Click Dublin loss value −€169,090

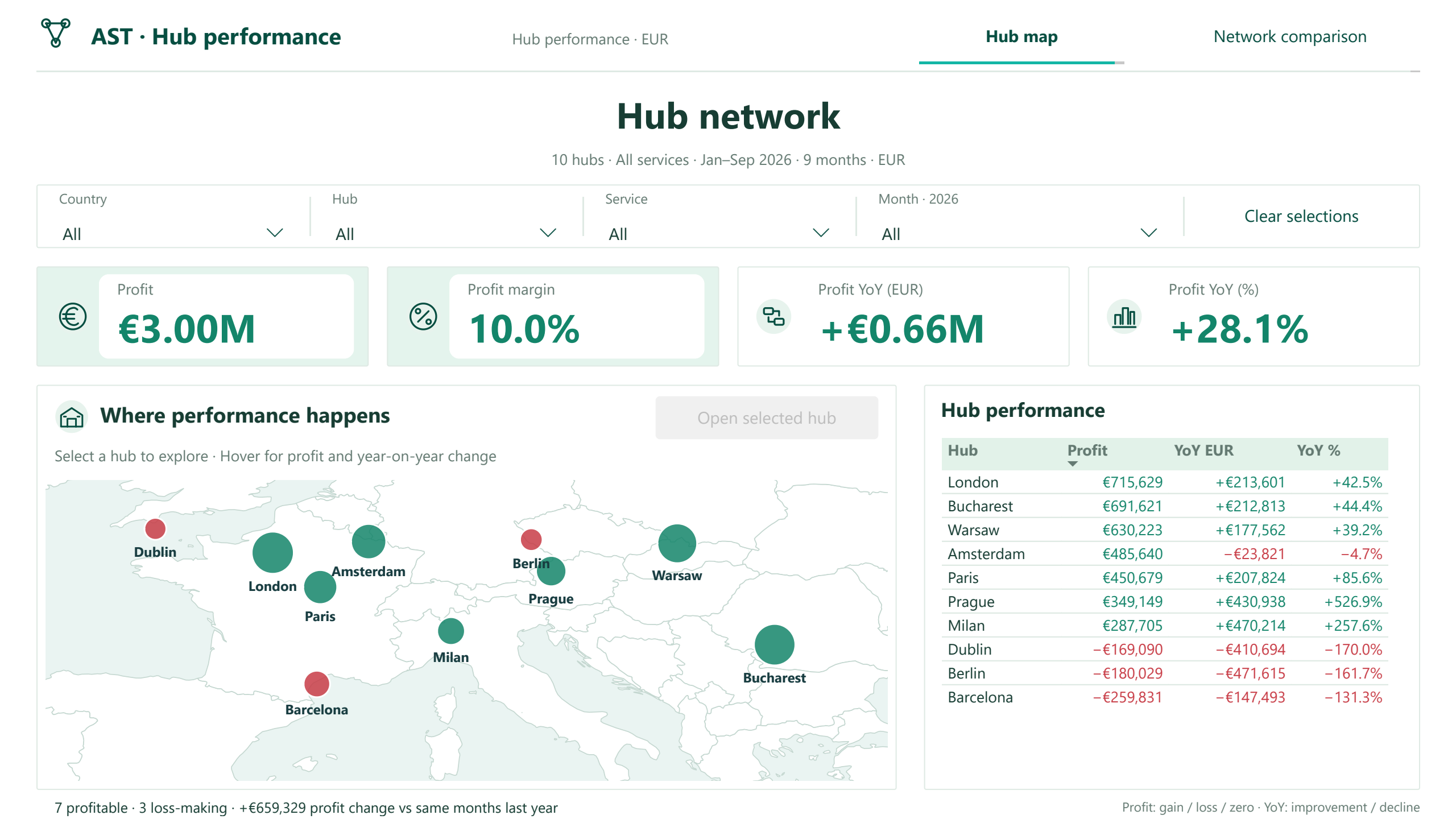[1128, 650]
